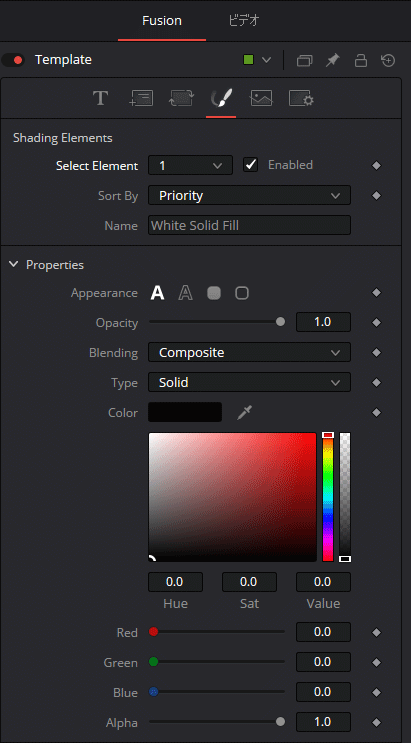
Task: Click the reset icon in Template header
Action: pyautogui.click(x=388, y=60)
